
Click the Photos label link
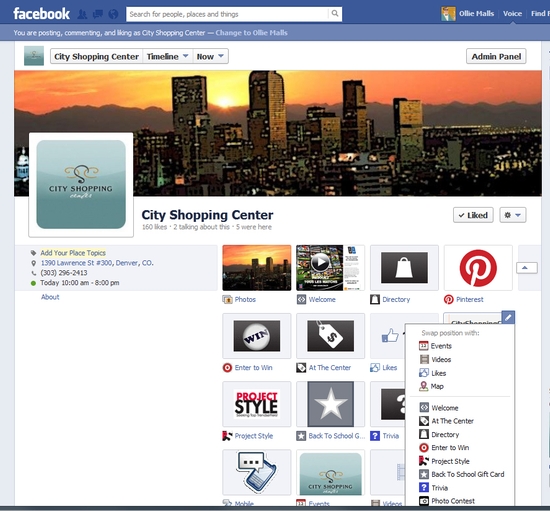click(x=245, y=300)
